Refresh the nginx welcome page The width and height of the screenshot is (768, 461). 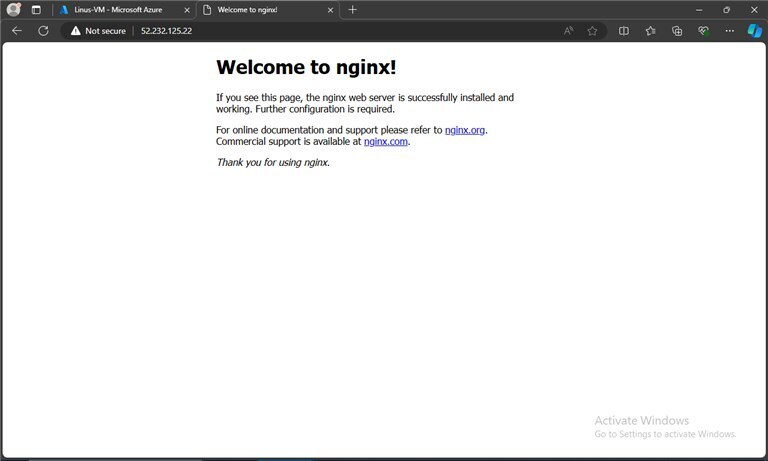point(43,31)
